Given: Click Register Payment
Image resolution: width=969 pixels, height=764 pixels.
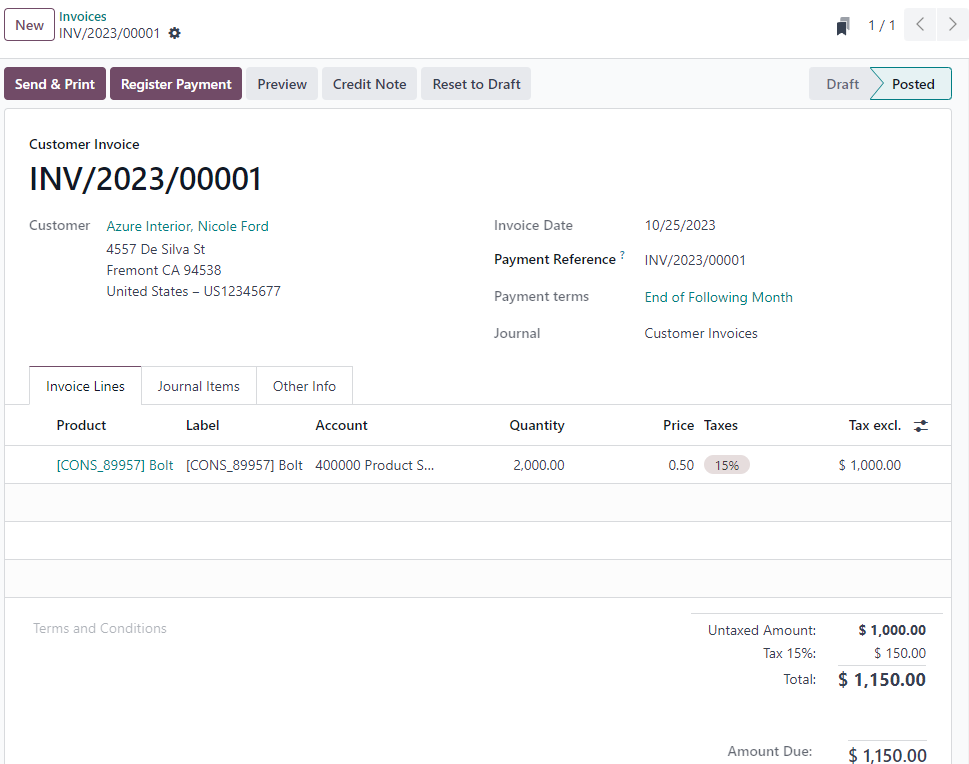Looking at the screenshot, I should pyautogui.click(x=176, y=84).
